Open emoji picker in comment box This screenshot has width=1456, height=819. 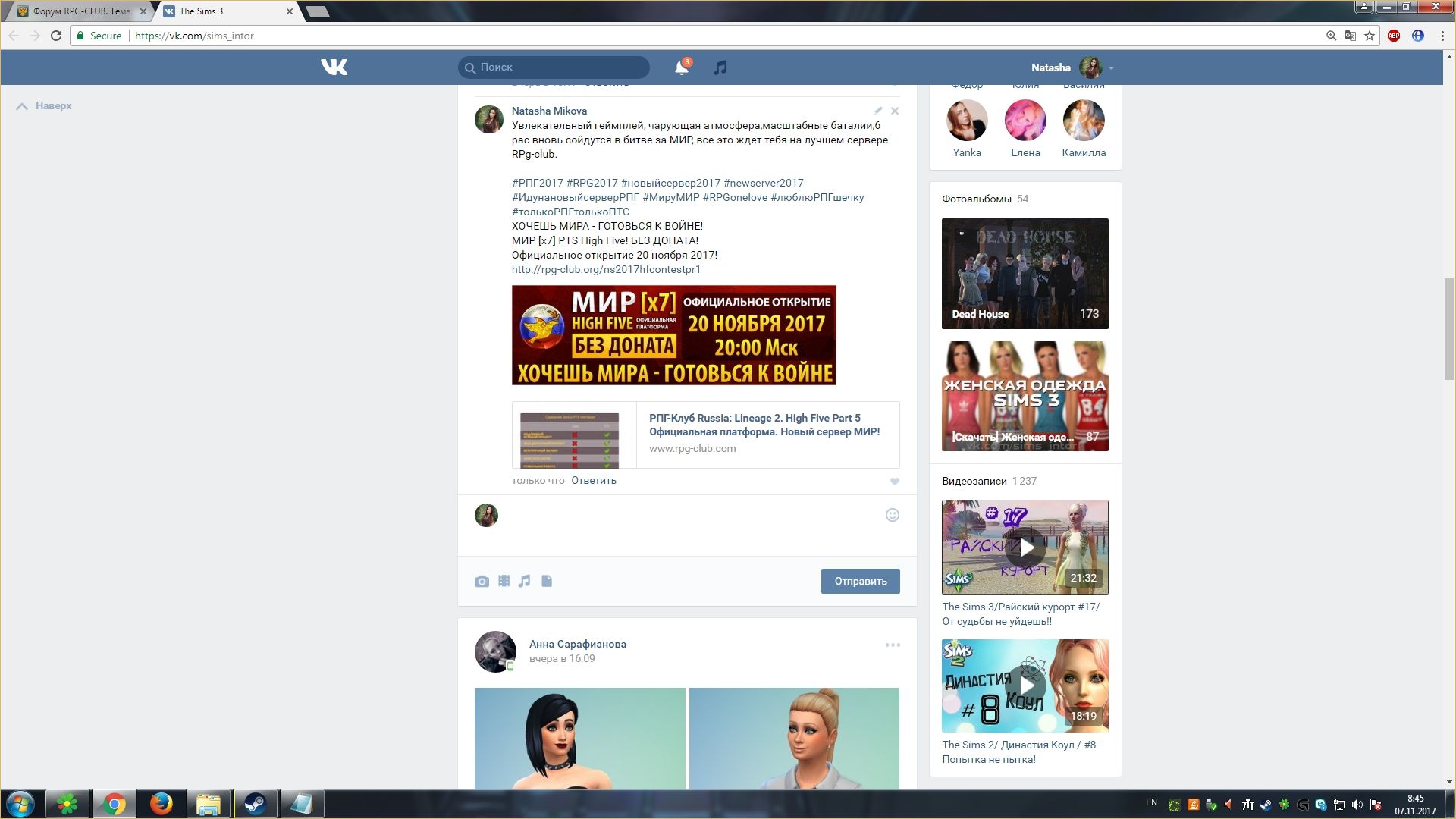point(893,515)
